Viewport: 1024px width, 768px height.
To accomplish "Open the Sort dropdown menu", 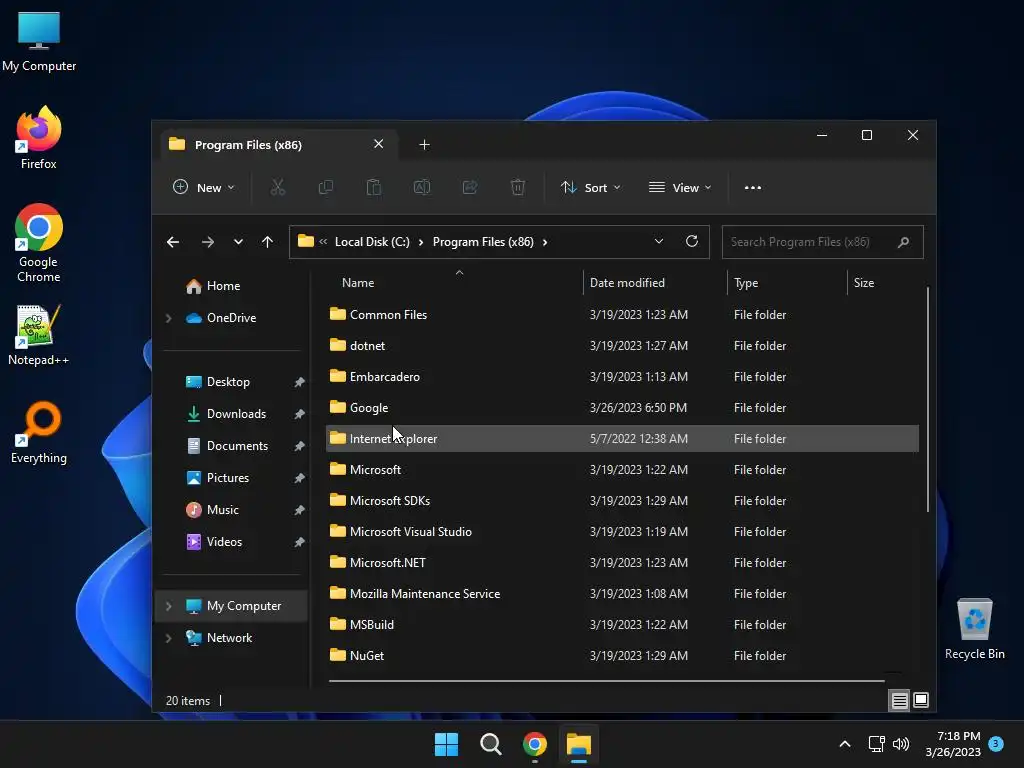I will (590, 187).
